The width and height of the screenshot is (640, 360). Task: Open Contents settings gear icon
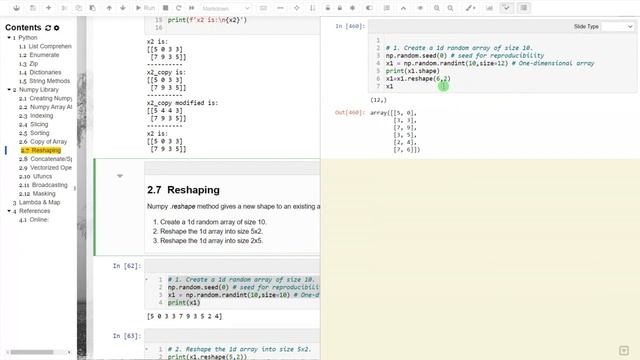[x=57, y=28]
